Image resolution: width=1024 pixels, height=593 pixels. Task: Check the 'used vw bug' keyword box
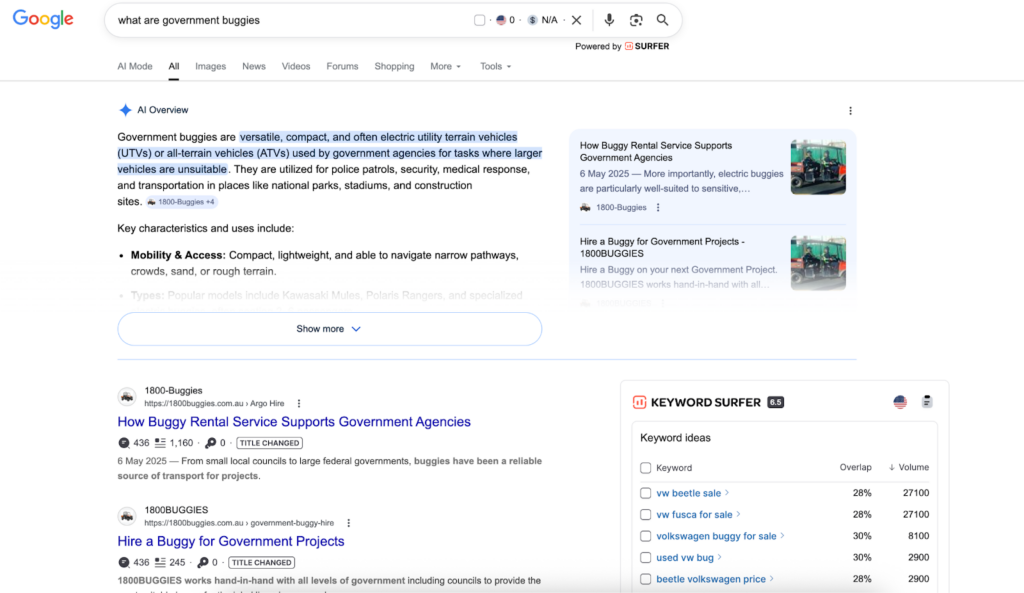pyautogui.click(x=646, y=557)
